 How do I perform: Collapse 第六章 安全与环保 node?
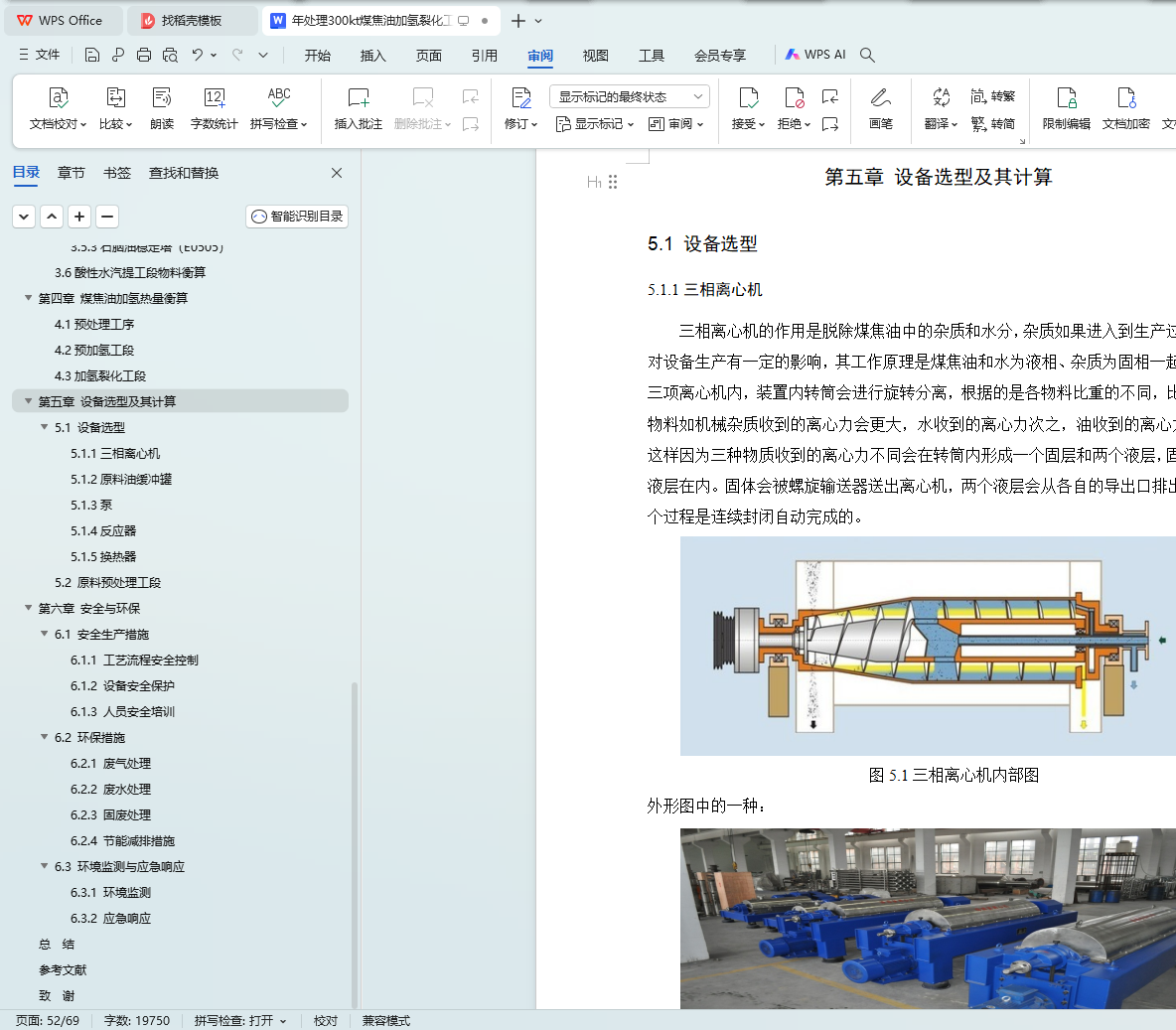point(29,608)
